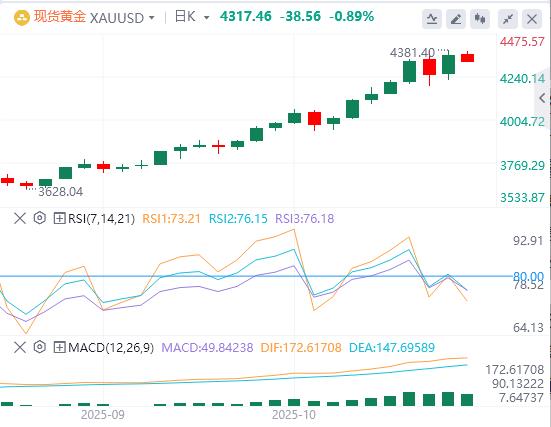
Task: Expand the RSI pane plus icon
Action: 59,219
